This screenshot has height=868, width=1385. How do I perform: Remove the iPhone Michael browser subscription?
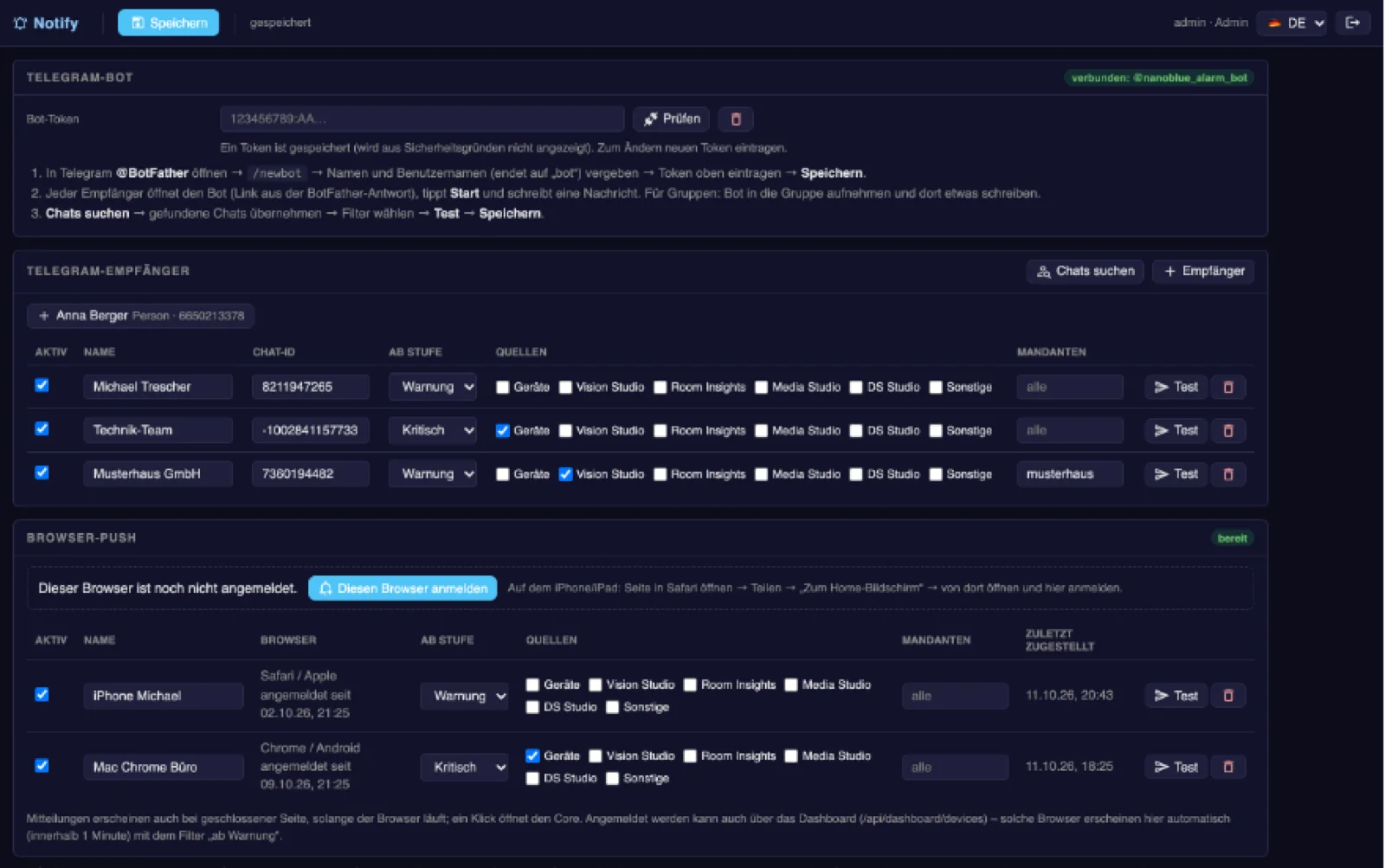tap(1227, 696)
